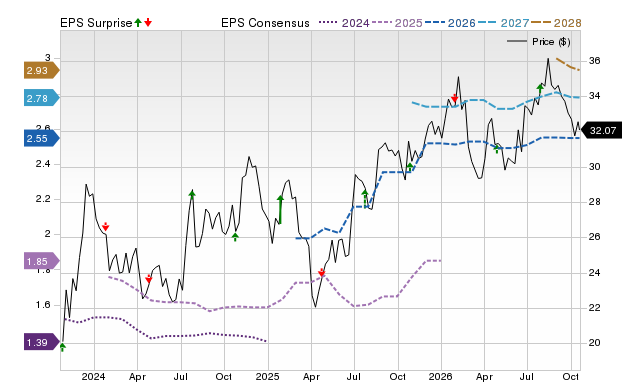Click the 2025 label on the time axis
The height and width of the screenshot is (382, 640).
(x=267, y=376)
